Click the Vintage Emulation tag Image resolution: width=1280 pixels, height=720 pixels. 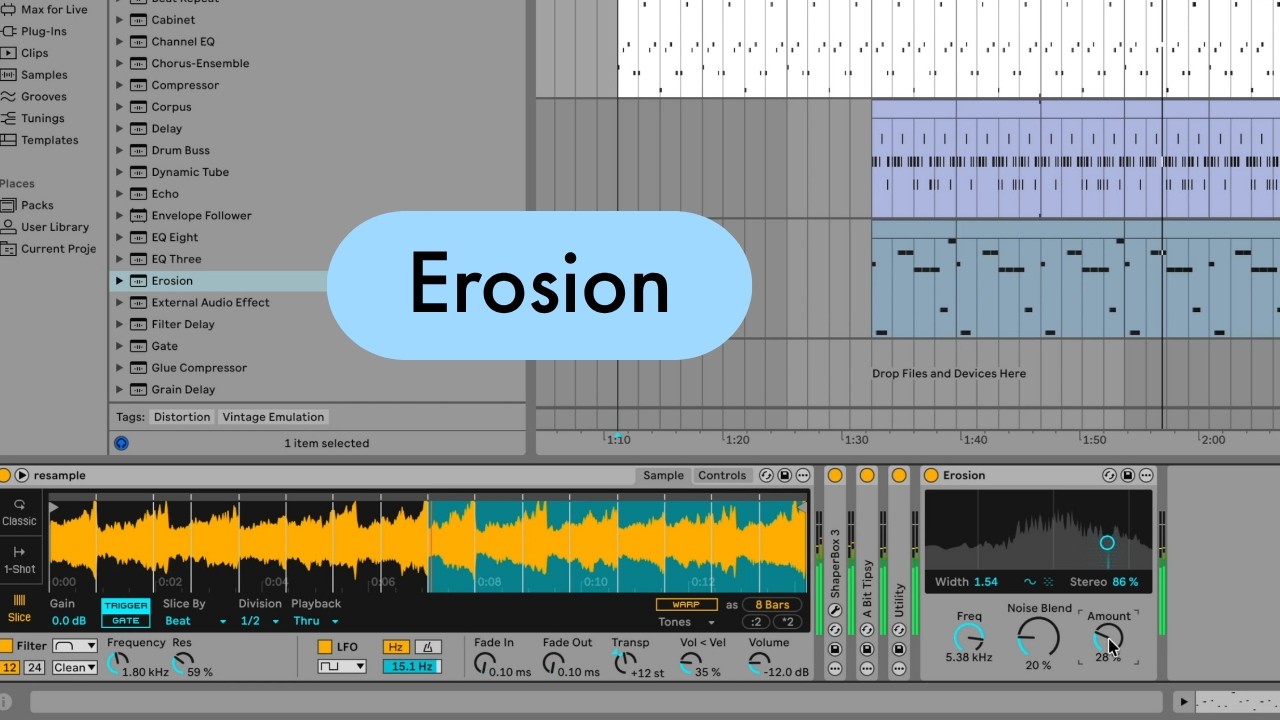[x=273, y=417]
